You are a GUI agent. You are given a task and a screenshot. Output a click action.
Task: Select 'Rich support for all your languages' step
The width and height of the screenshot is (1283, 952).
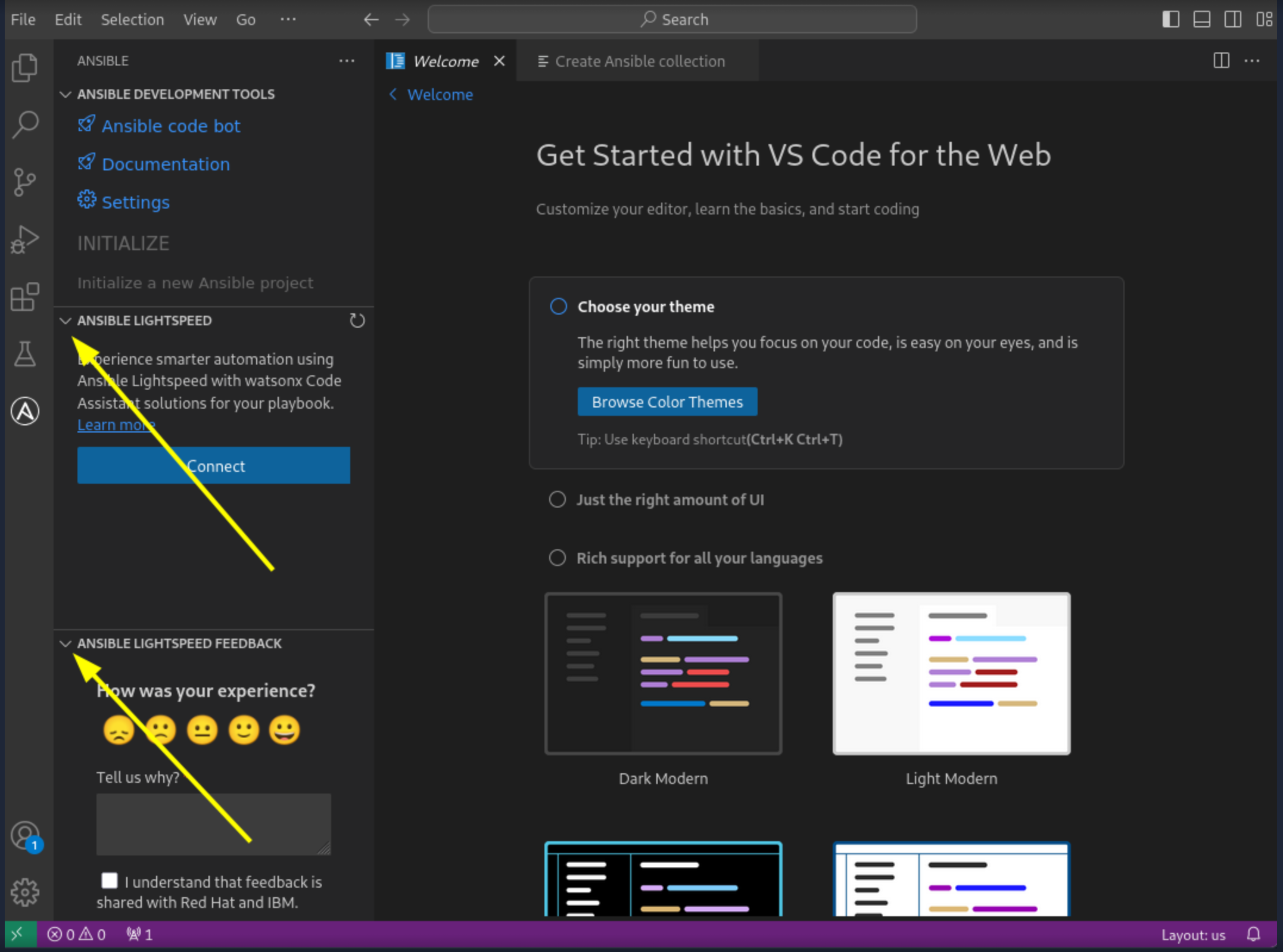(699, 558)
